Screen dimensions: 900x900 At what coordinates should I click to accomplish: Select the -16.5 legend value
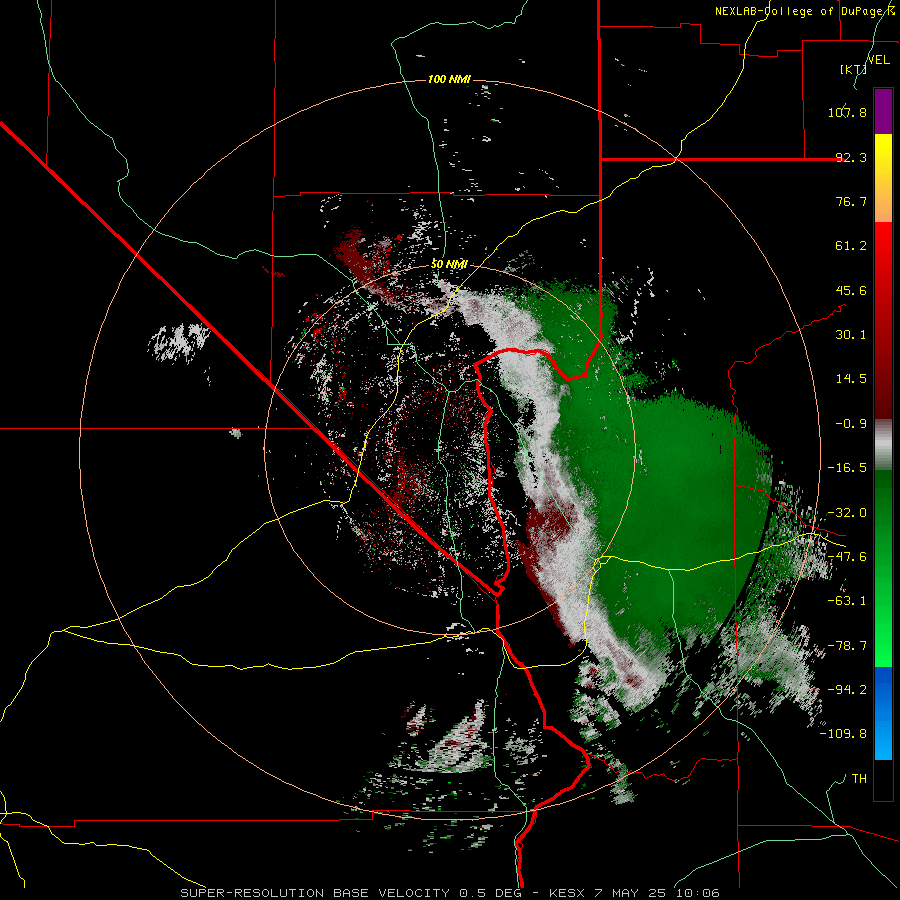[x=847, y=468]
